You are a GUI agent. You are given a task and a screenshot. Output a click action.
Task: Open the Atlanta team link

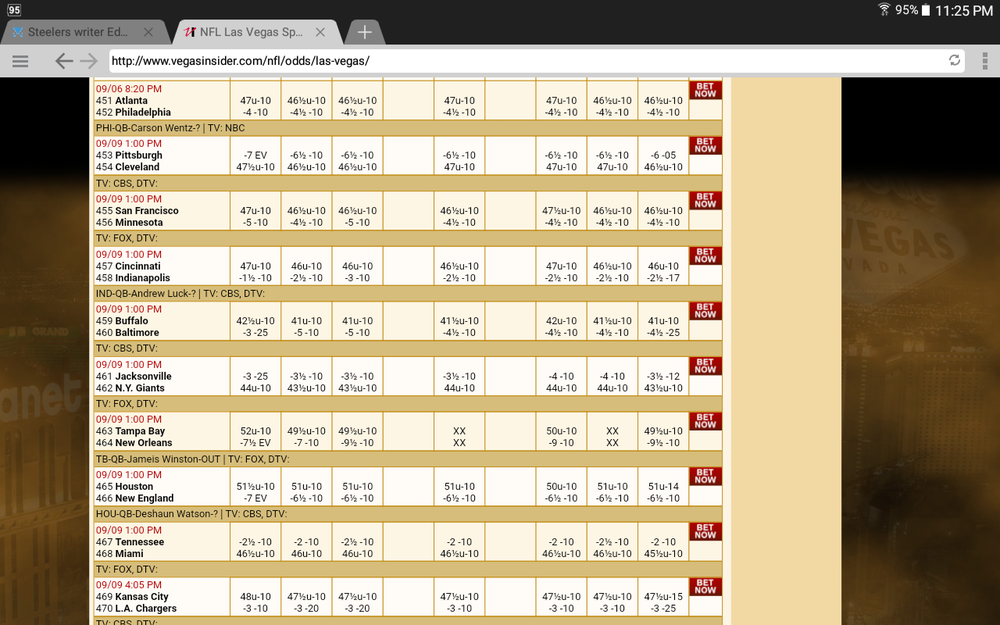coord(131,101)
